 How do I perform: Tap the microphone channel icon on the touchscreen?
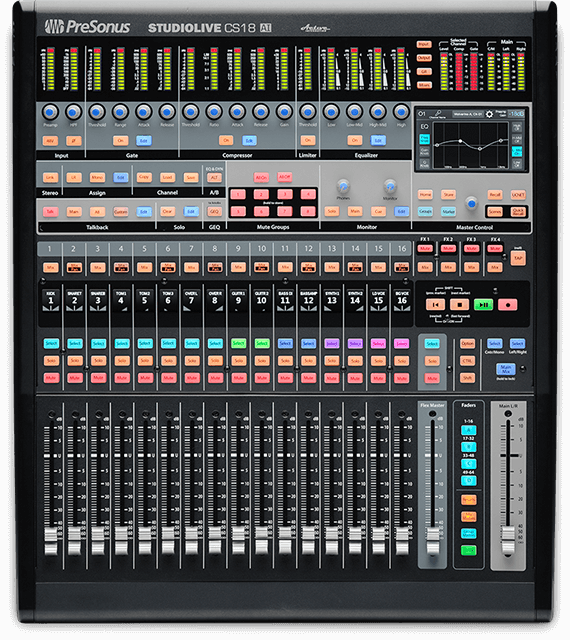coord(437,113)
